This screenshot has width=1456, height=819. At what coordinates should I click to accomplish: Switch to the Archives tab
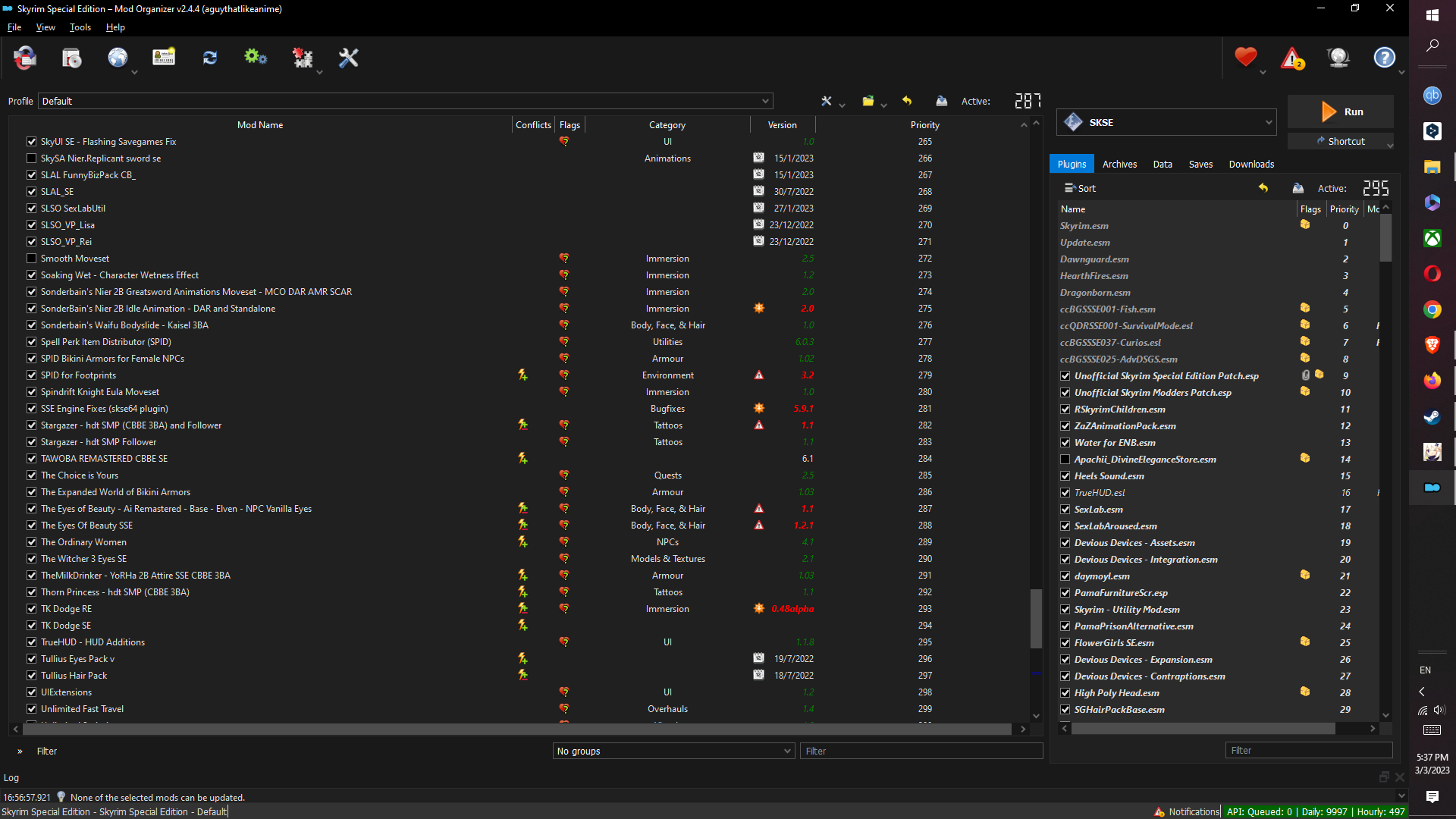pos(1119,164)
